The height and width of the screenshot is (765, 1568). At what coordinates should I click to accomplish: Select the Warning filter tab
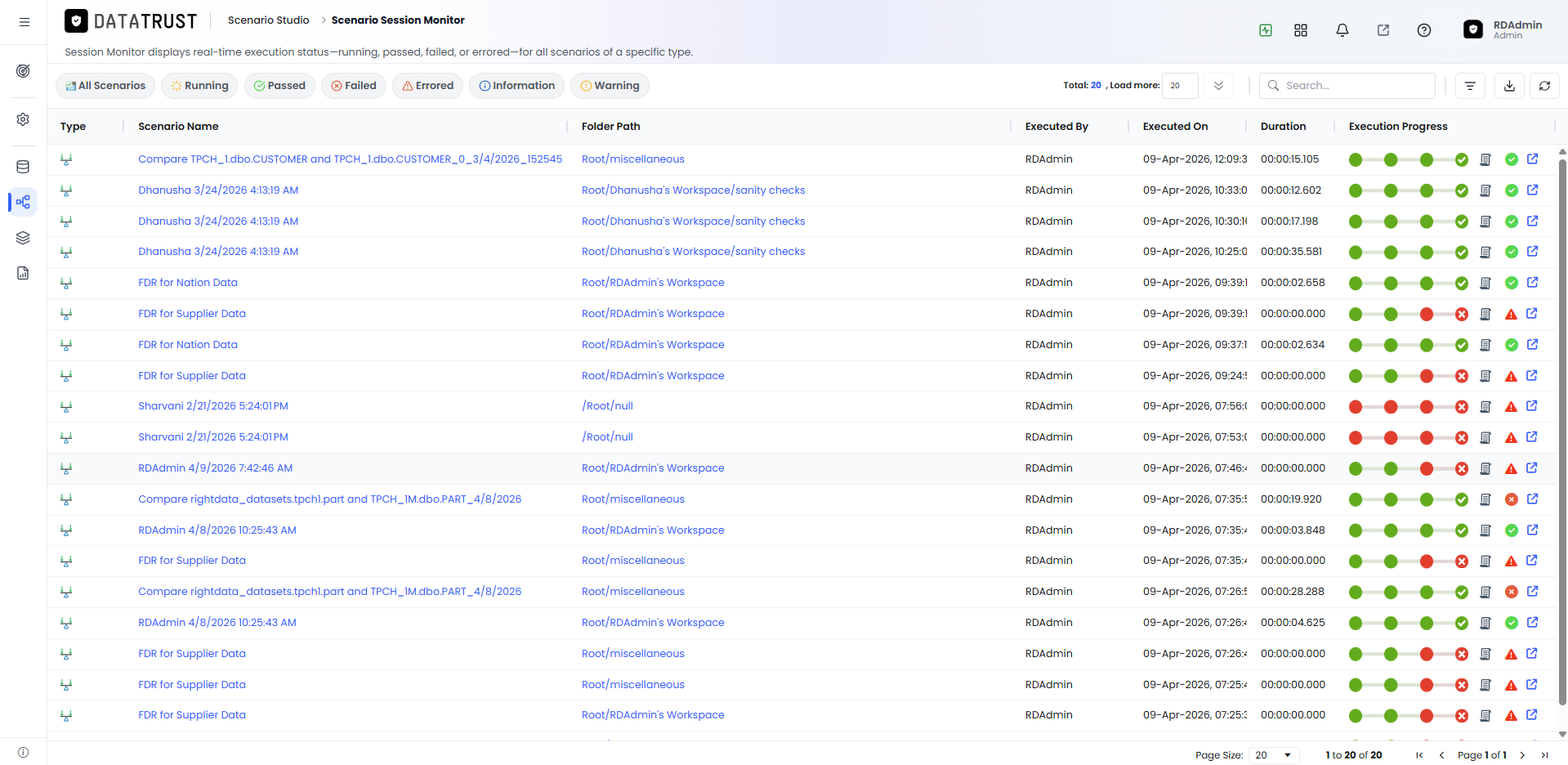(610, 86)
